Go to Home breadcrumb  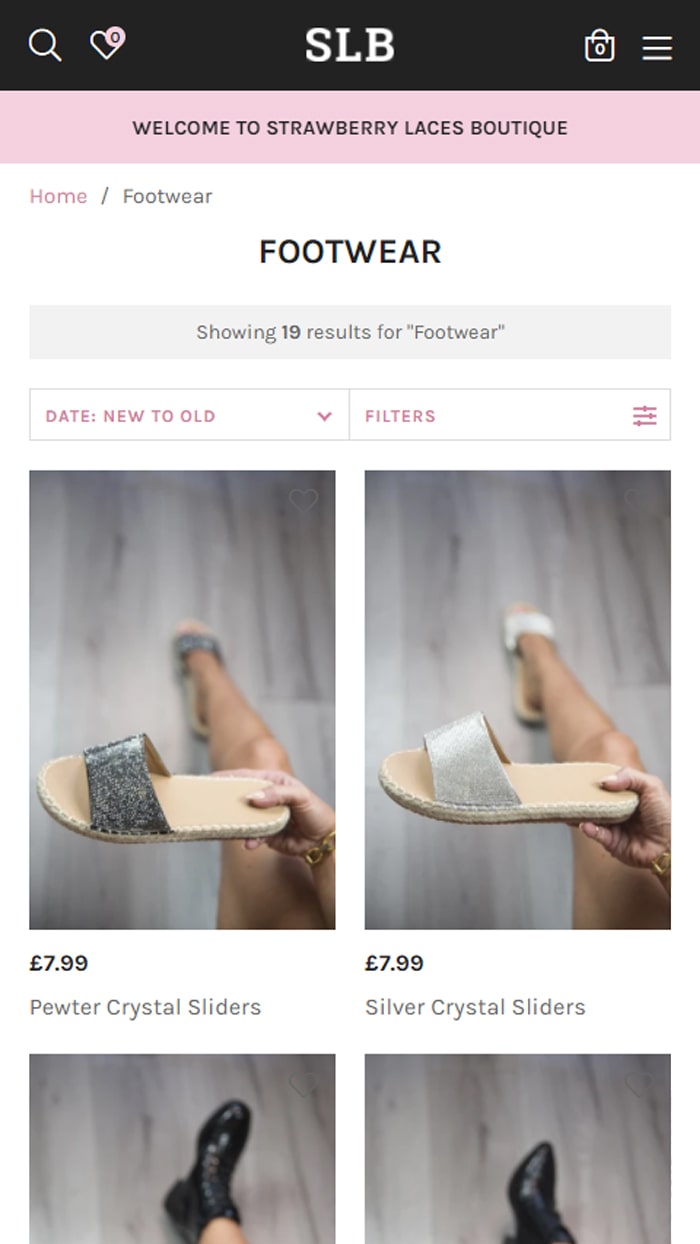(58, 196)
